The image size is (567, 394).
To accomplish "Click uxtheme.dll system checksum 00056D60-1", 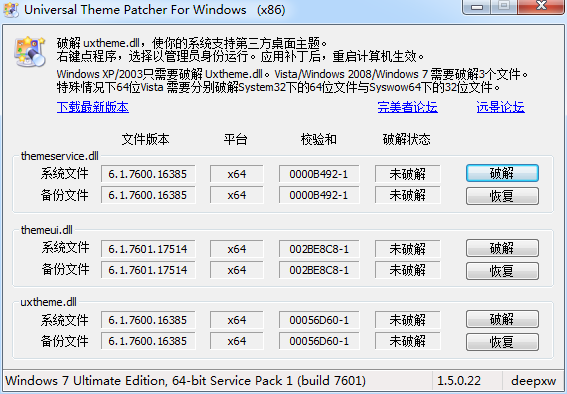I will 319,320.
